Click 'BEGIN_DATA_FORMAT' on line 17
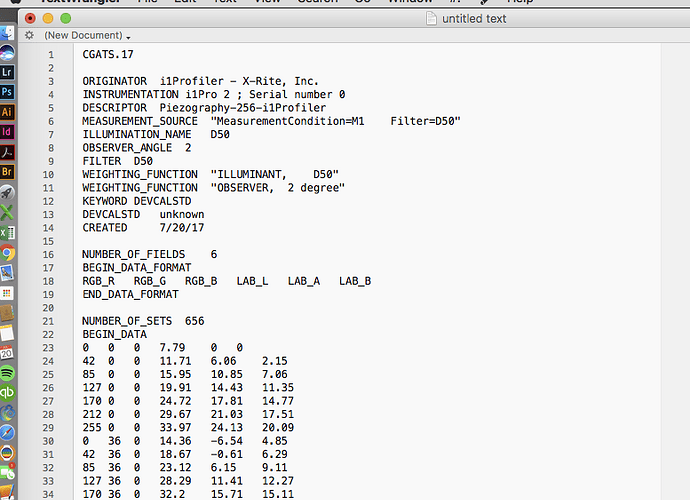Viewport: 690px width, 500px height. 137,268
